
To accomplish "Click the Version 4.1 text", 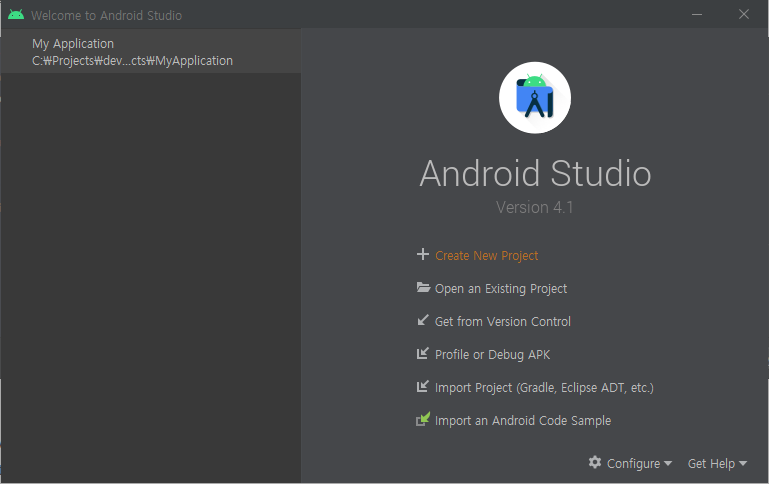I will point(535,207).
